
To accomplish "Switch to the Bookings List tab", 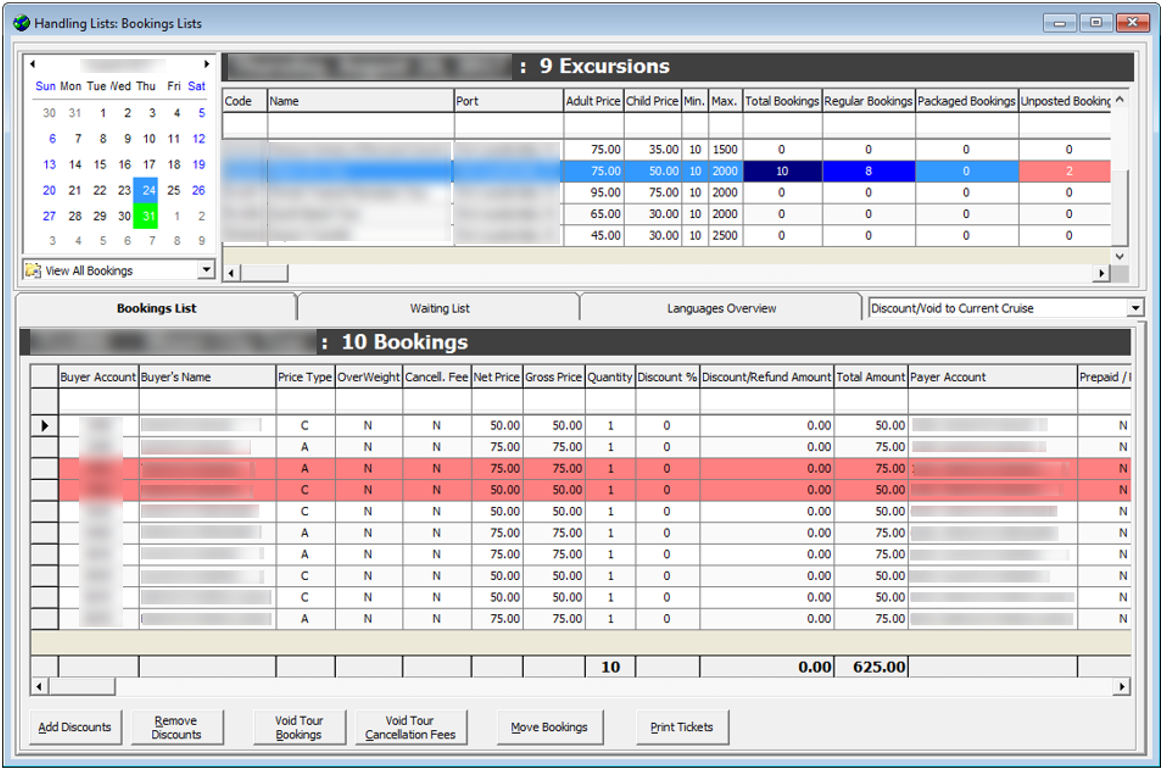I will pyautogui.click(x=156, y=308).
